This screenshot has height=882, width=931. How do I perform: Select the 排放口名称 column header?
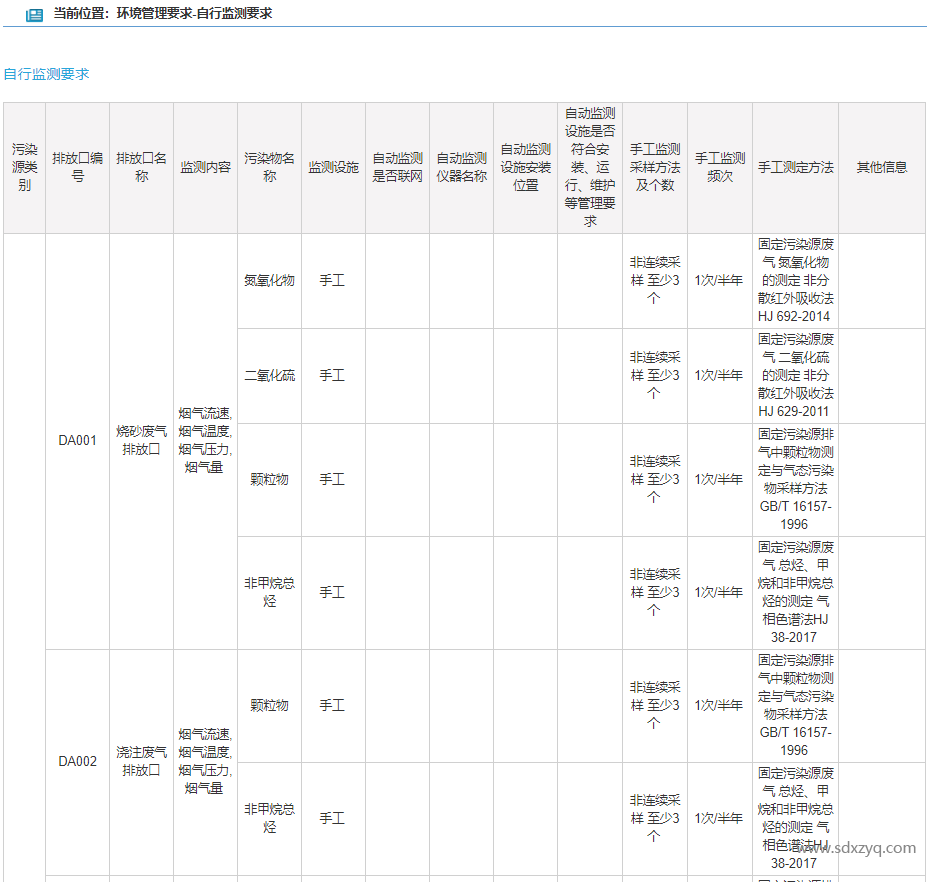(x=141, y=167)
